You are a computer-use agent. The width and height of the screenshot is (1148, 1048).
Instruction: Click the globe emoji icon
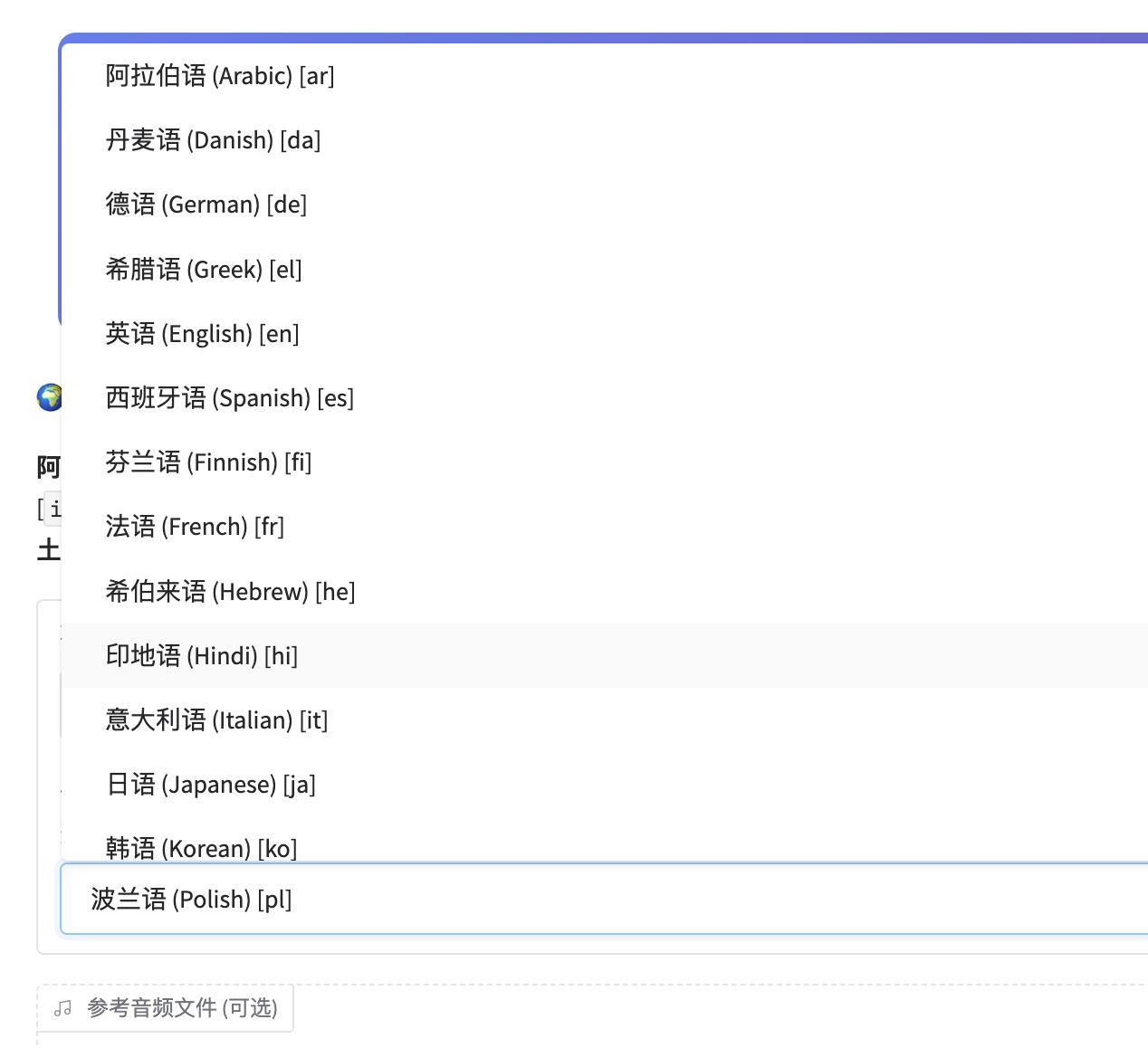[49, 397]
